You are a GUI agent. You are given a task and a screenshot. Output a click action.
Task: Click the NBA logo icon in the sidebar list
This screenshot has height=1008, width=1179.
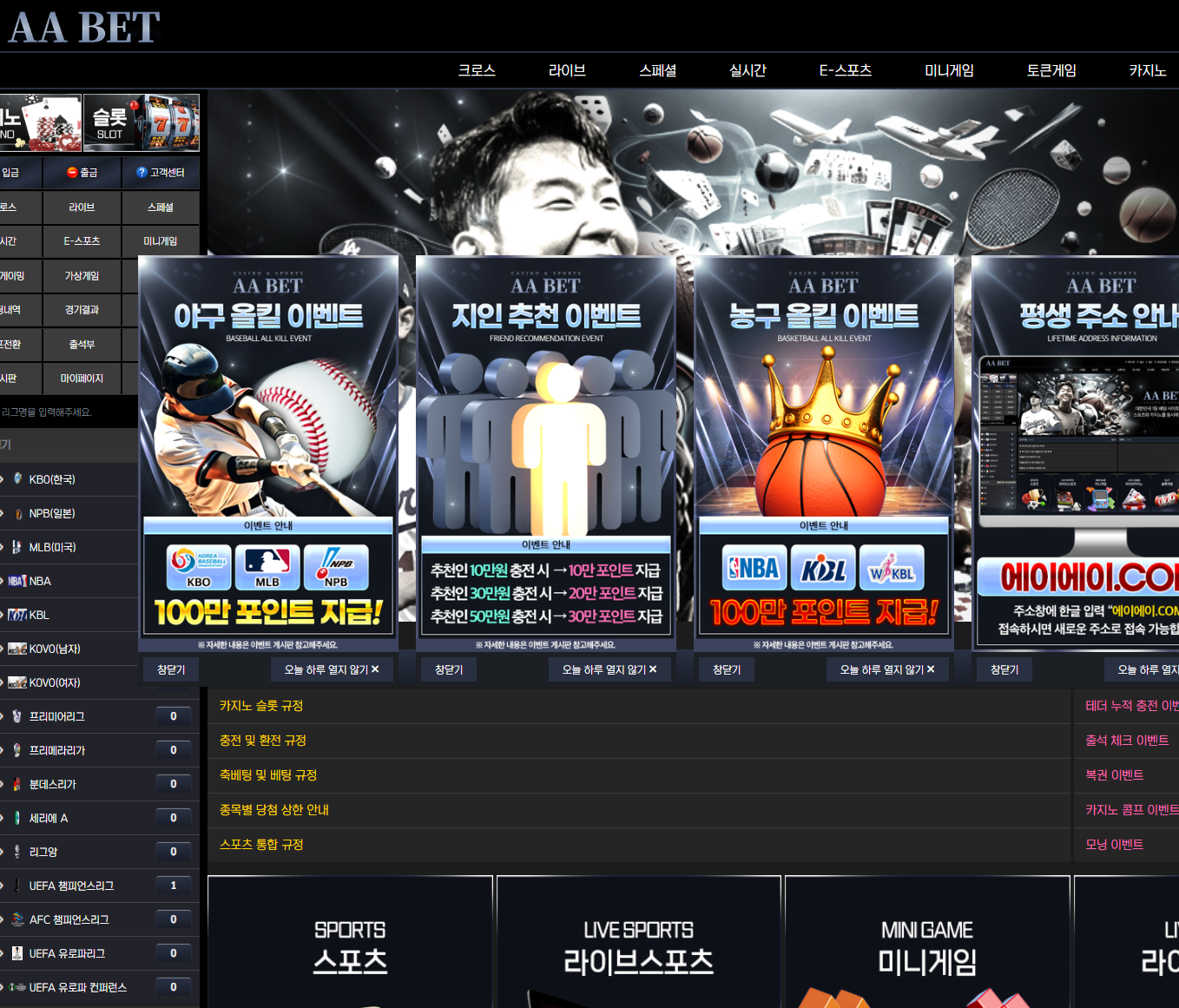17,582
